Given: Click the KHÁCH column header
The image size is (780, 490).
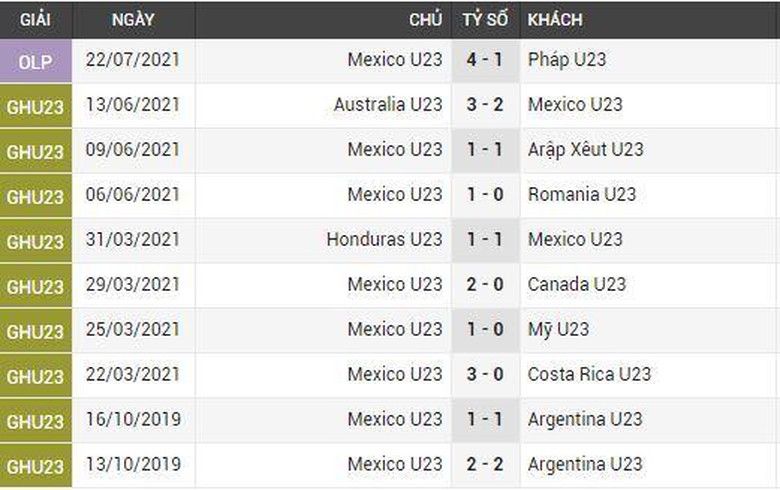Looking at the screenshot, I should (x=555, y=20).
